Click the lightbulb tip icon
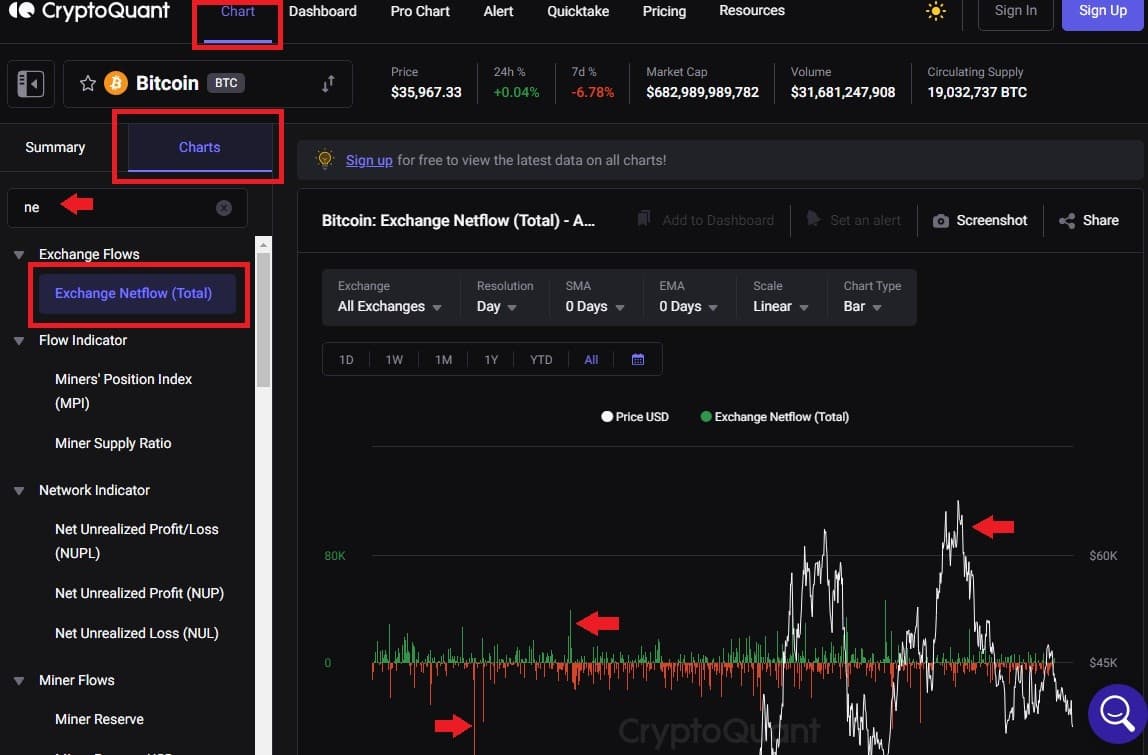Viewport: 1148px width, 755px height. point(325,159)
